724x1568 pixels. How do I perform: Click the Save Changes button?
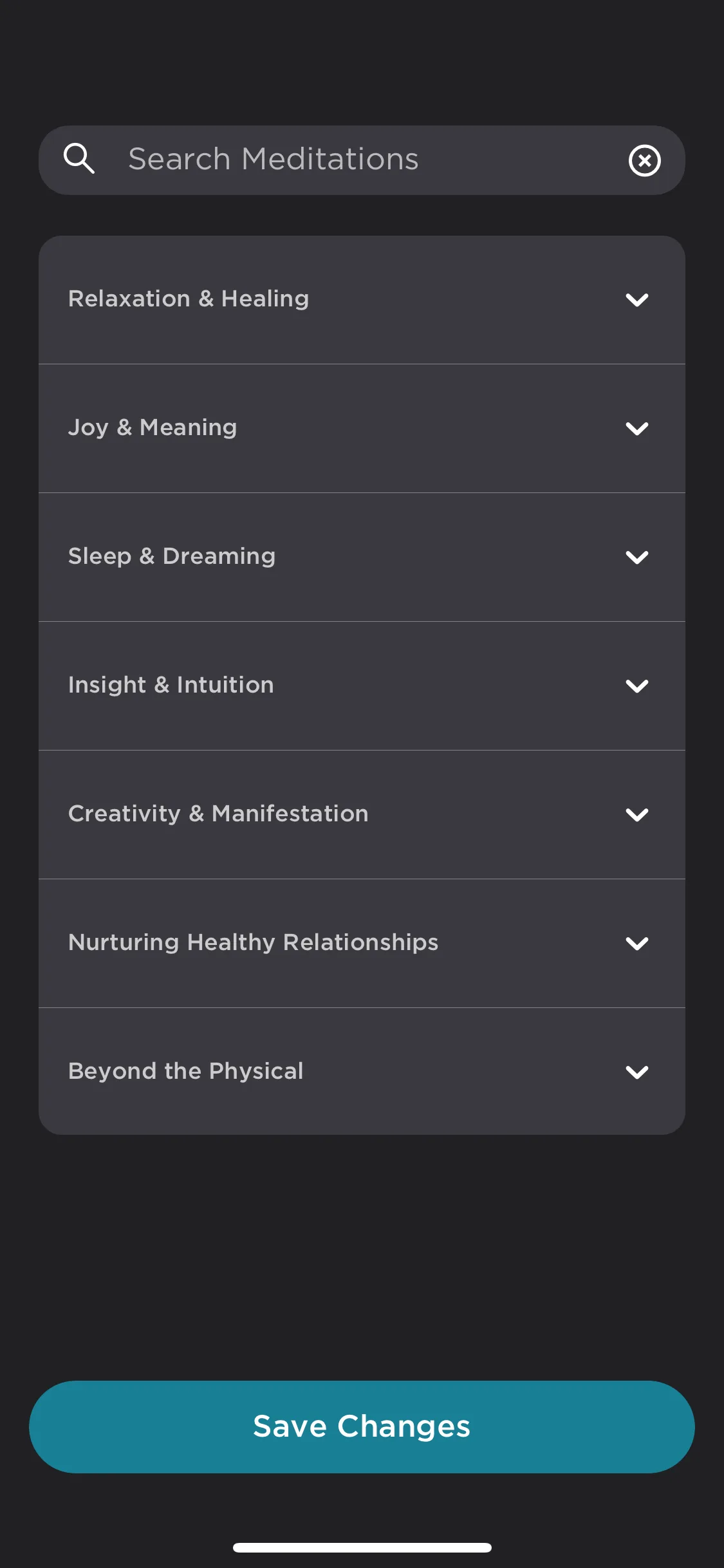tap(362, 1426)
